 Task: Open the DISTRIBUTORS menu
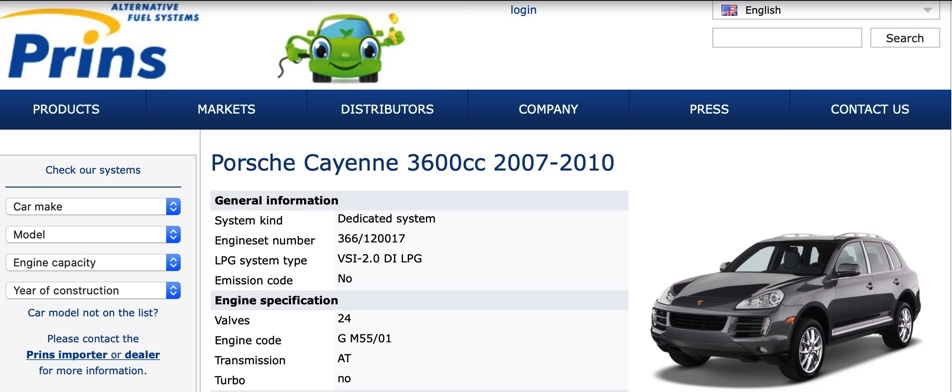(x=387, y=109)
